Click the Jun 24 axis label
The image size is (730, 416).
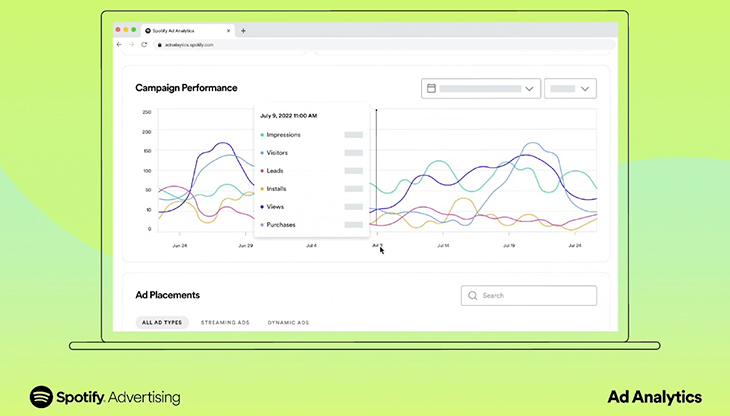(180, 246)
